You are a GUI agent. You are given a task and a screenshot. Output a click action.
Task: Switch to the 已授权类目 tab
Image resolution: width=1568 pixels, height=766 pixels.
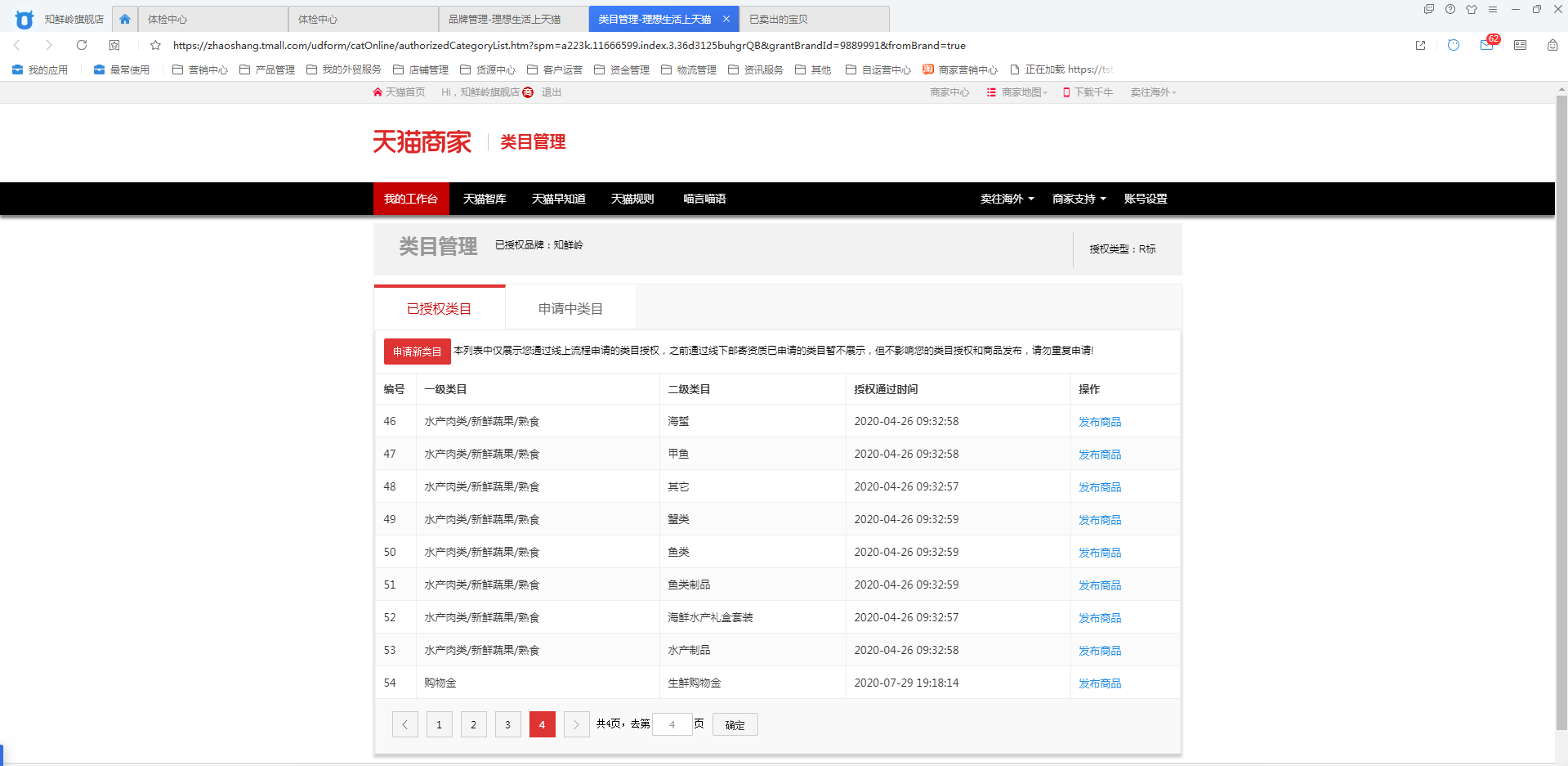coord(440,308)
